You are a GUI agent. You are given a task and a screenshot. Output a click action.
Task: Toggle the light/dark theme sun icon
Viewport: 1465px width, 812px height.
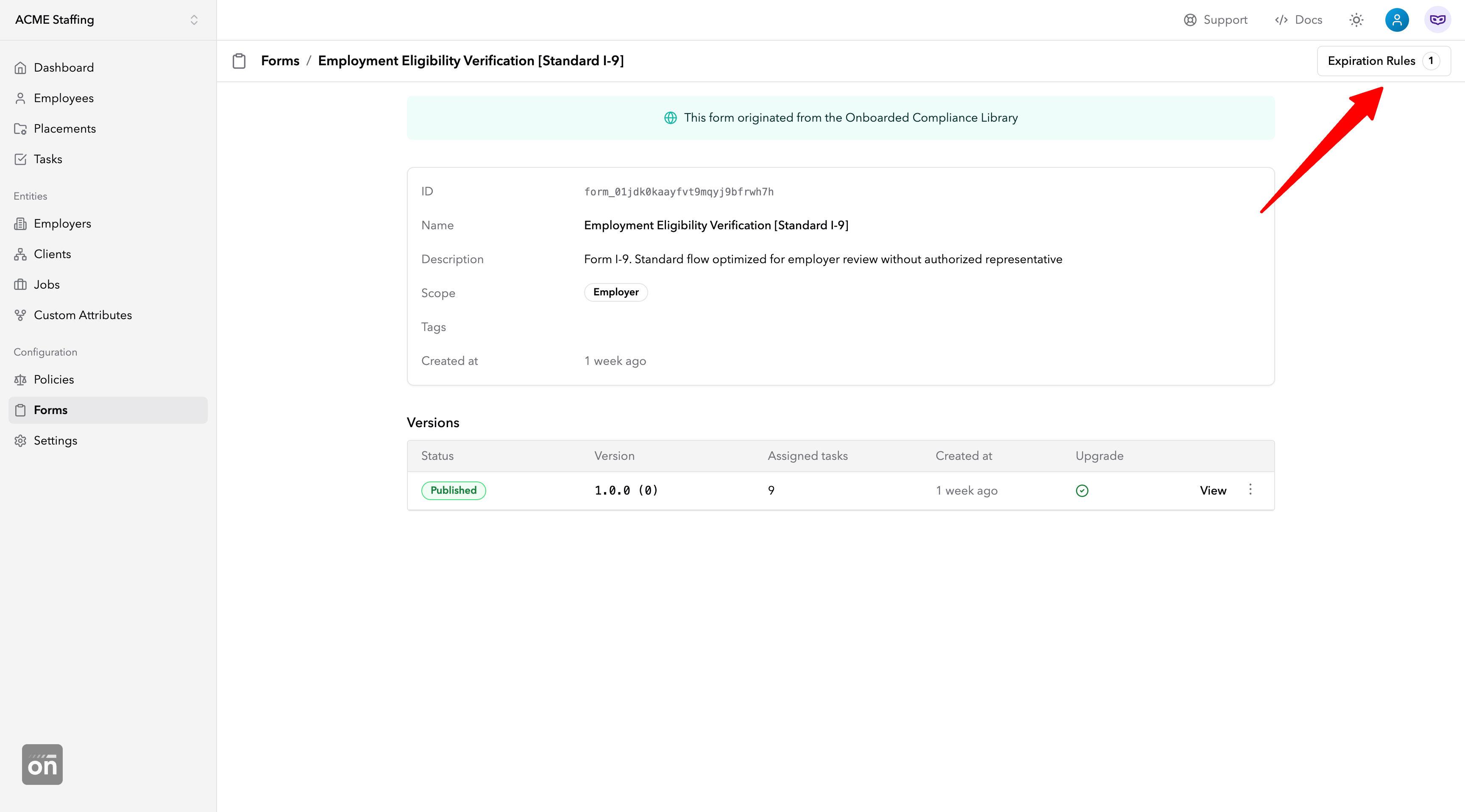(1356, 20)
